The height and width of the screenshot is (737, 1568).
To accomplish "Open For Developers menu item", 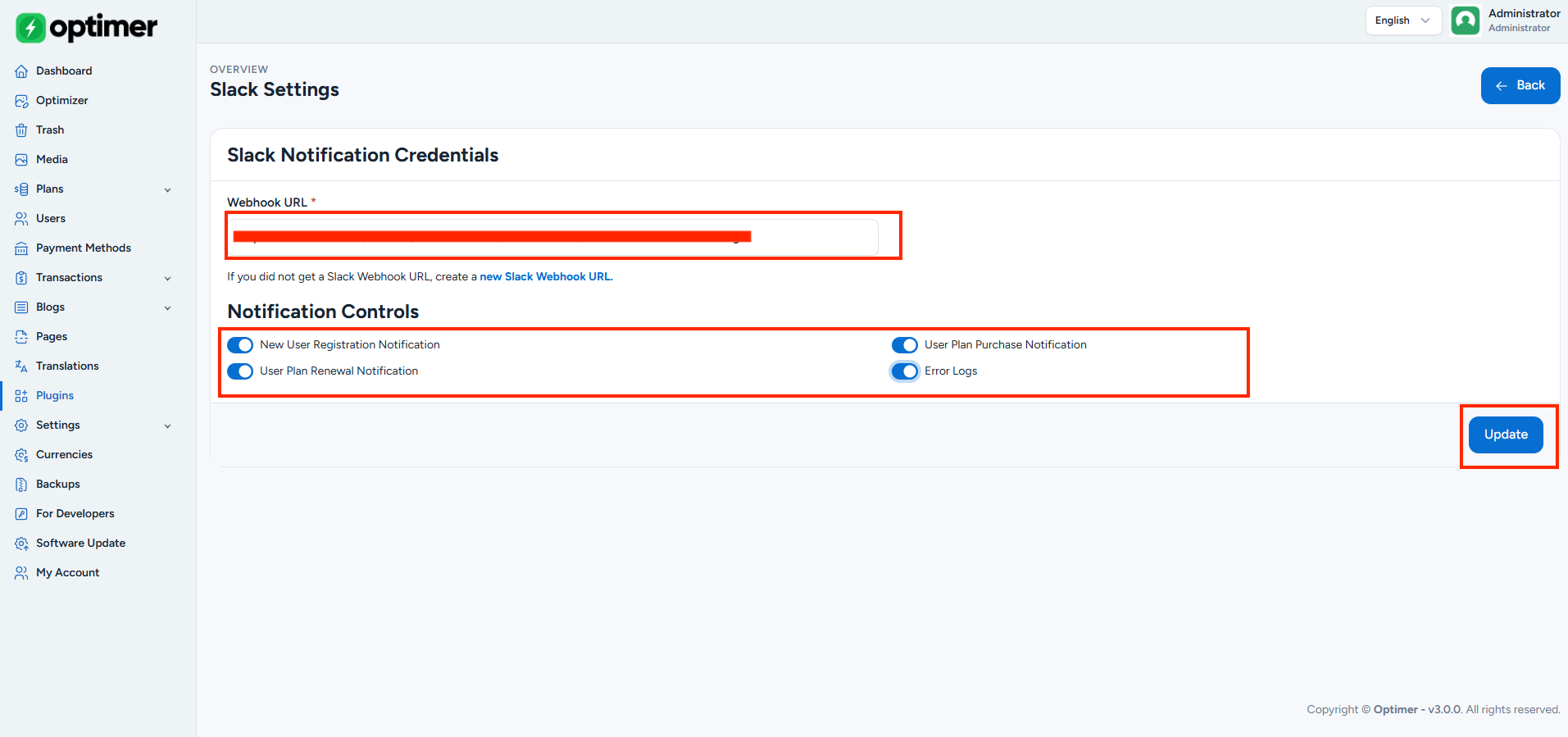I will (x=75, y=514).
